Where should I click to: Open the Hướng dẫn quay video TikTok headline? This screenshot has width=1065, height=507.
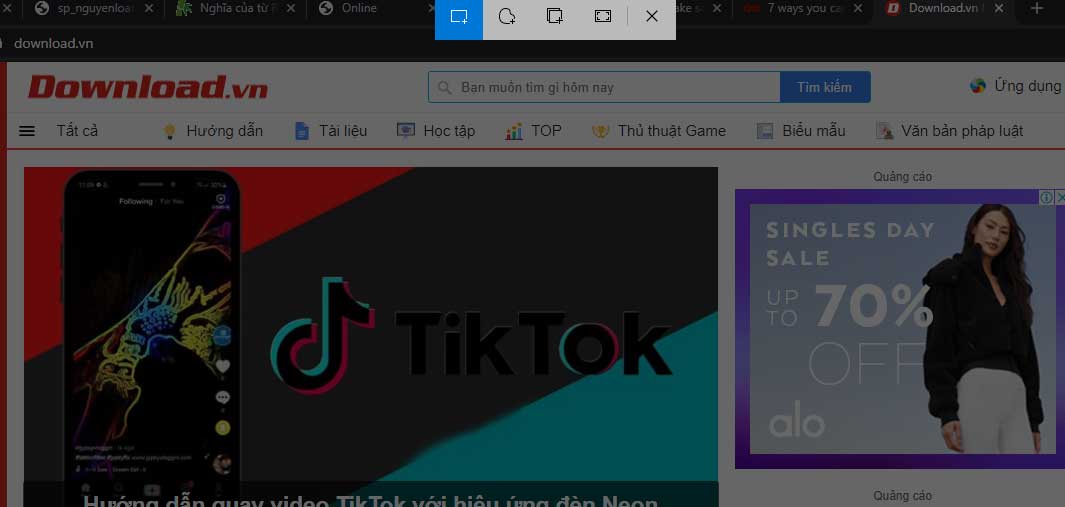pos(371,502)
